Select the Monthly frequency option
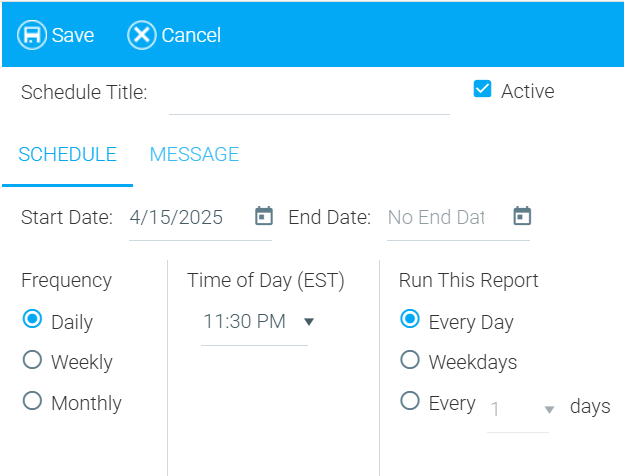624x476 pixels. pyautogui.click(x=32, y=402)
